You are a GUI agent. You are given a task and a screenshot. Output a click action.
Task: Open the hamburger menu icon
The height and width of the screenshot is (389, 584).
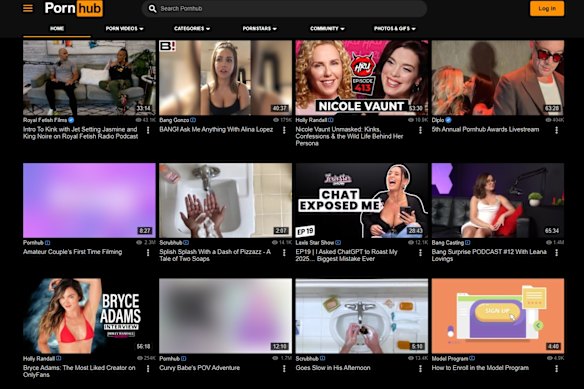[x=28, y=8]
